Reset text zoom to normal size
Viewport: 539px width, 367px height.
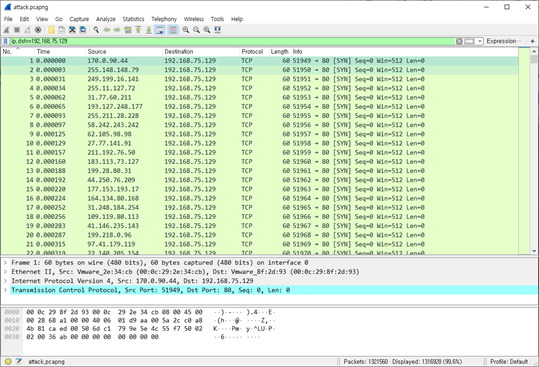point(207,30)
